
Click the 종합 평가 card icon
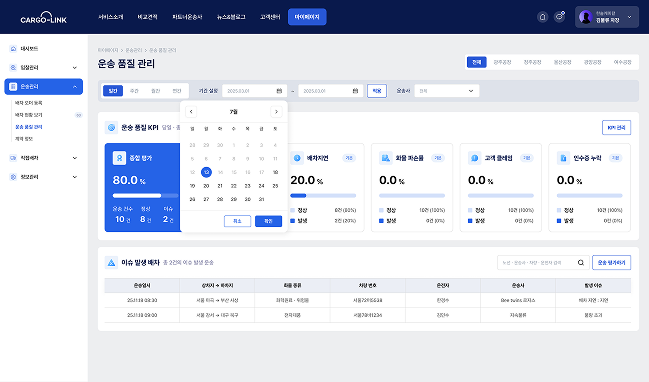click(119, 158)
